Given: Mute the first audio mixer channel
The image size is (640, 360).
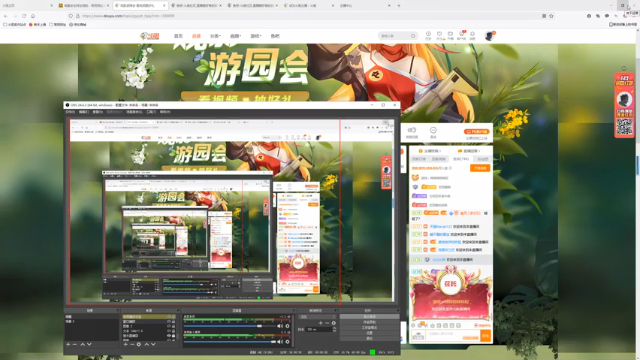Looking at the screenshot, I should click(280, 326).
